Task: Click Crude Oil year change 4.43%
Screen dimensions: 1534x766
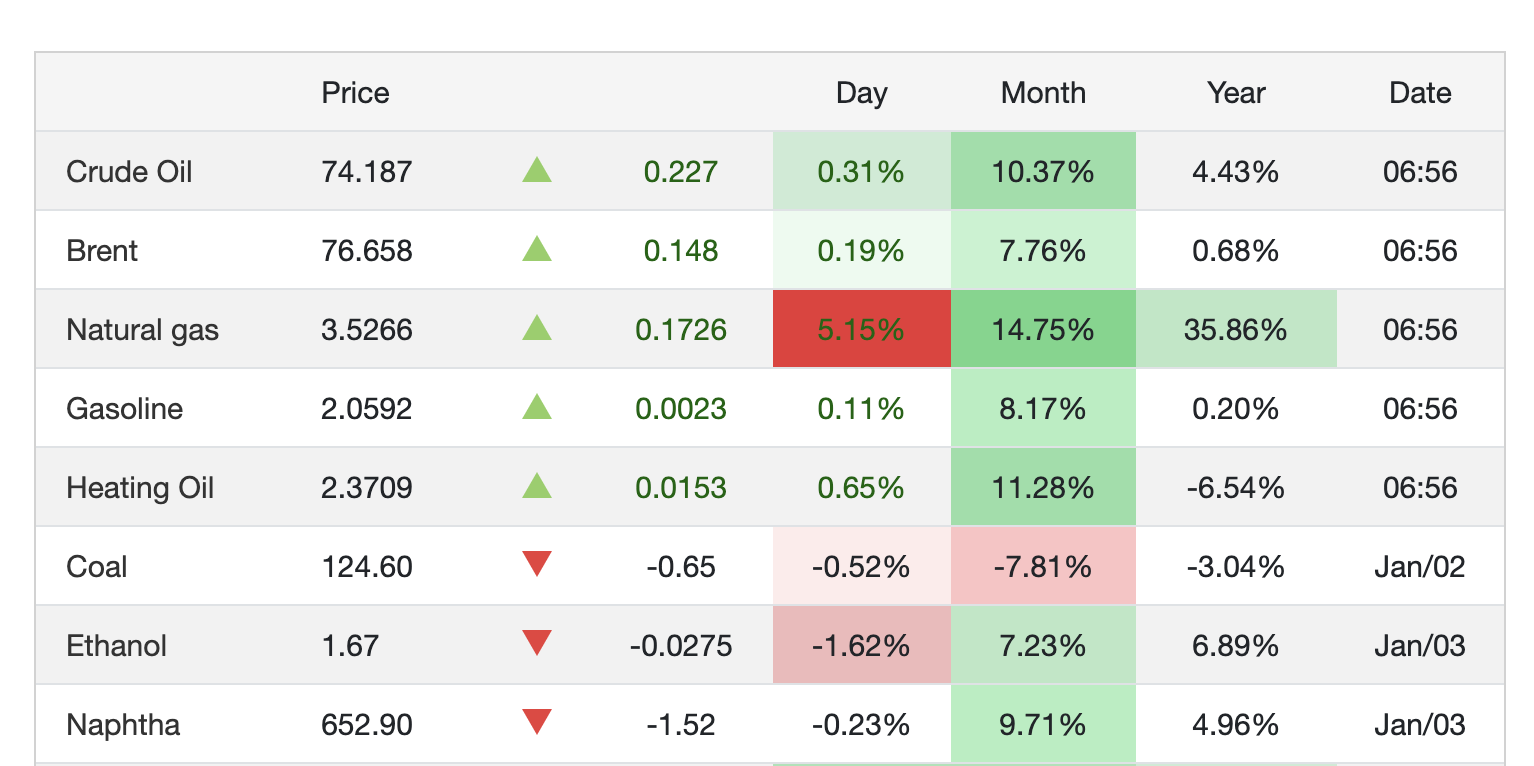Action: [1236, 172]
